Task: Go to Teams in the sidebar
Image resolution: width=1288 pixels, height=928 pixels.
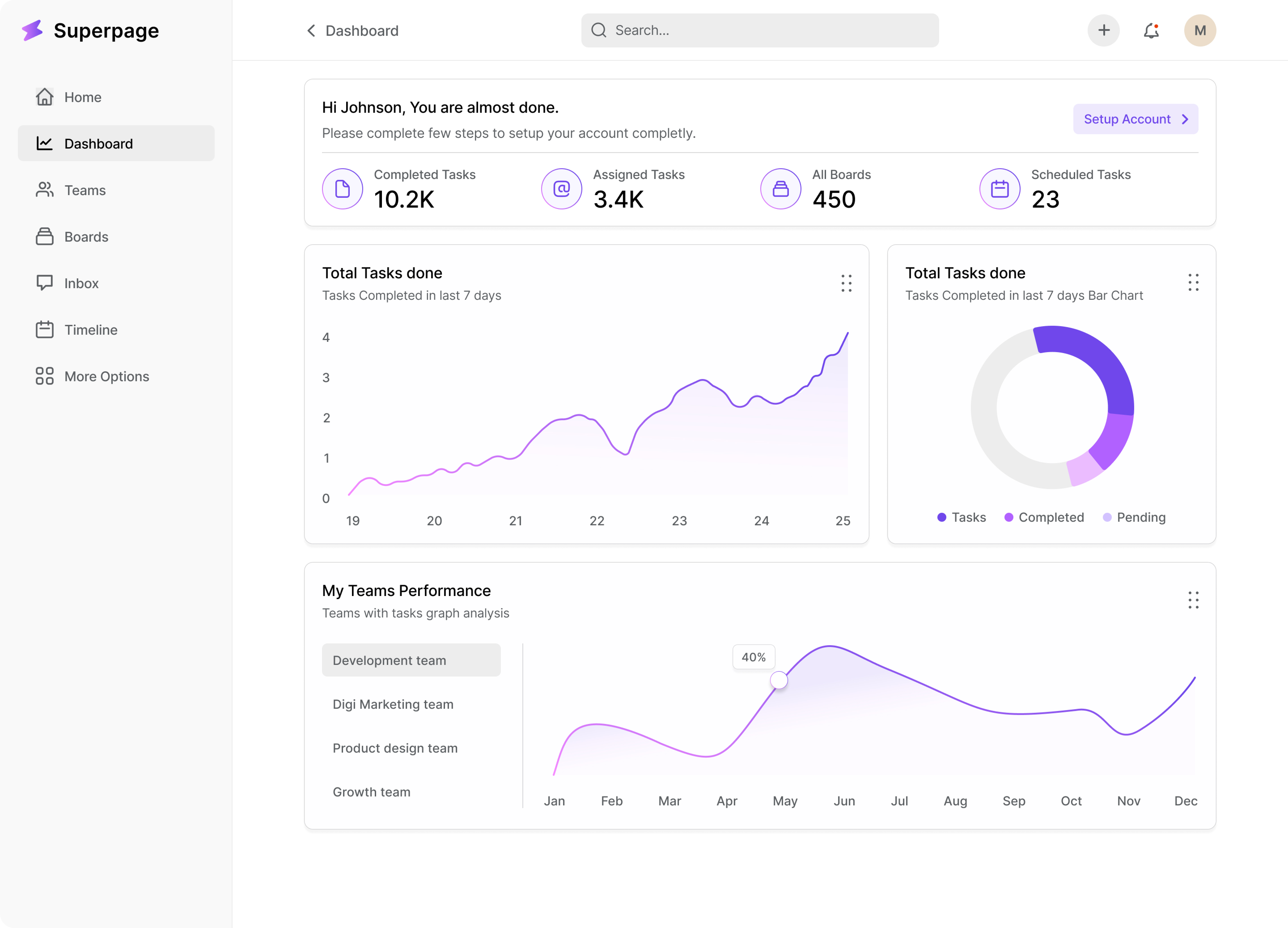Action: 85,190
